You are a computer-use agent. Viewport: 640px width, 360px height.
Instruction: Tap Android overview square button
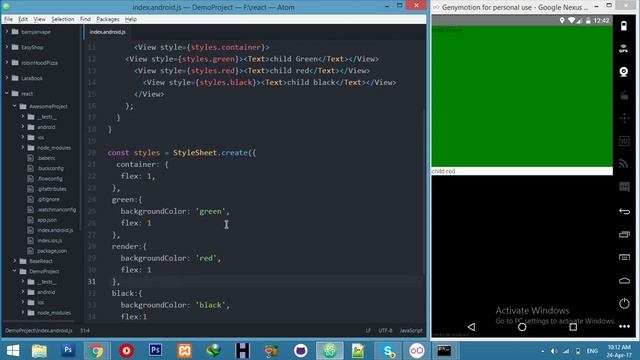[573, 327]
